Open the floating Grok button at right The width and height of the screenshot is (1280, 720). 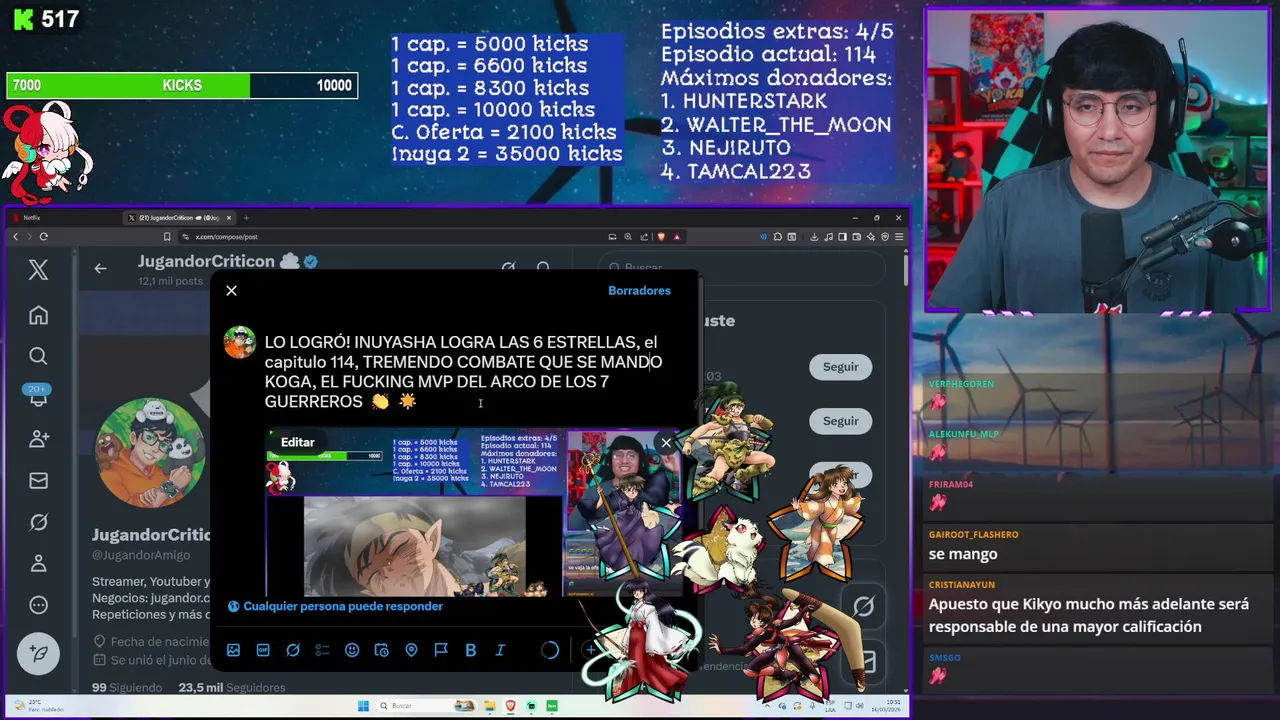coord(864,606)
